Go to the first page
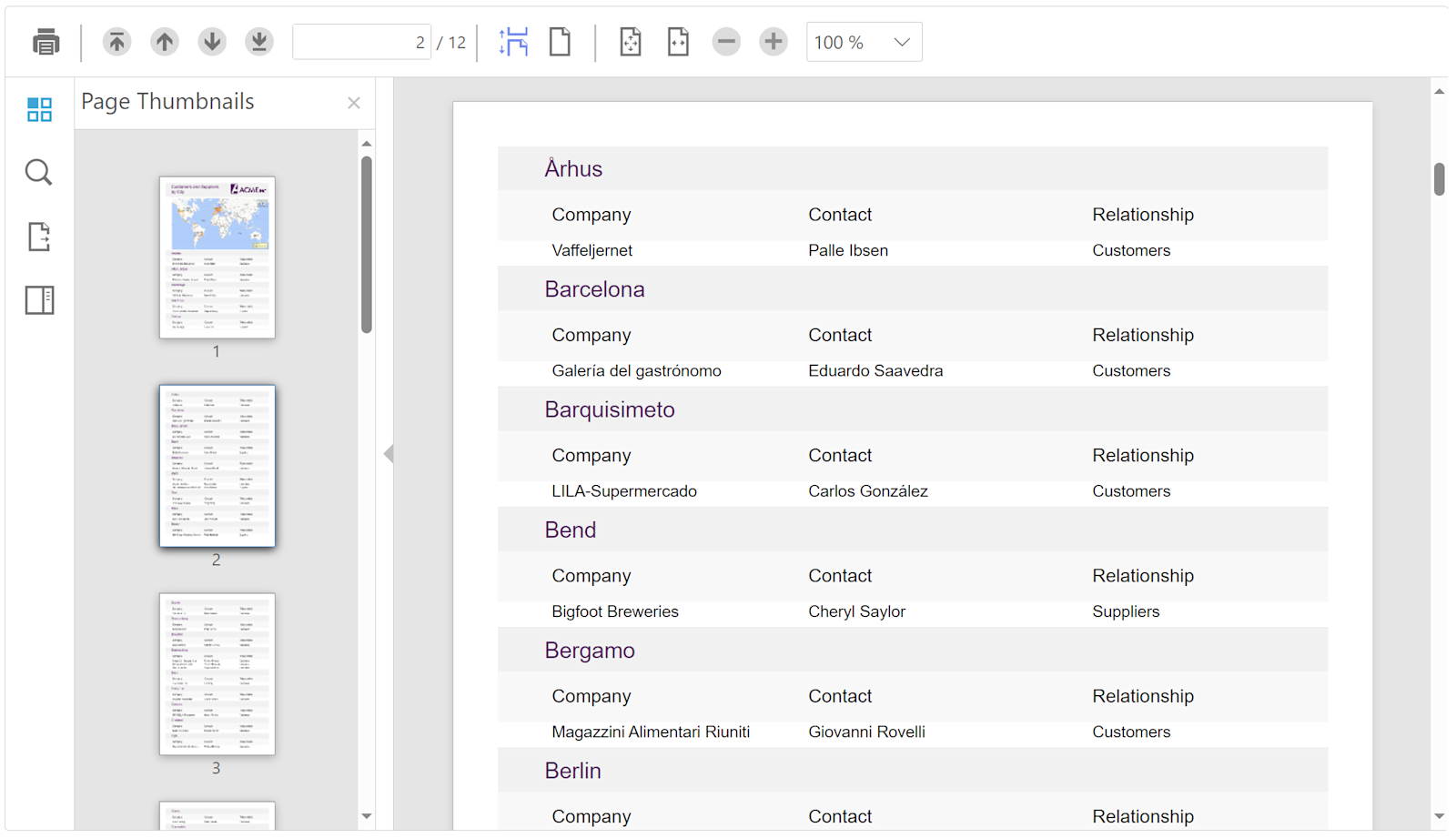Screen dimensions: 1456x838 pos(116,42)
